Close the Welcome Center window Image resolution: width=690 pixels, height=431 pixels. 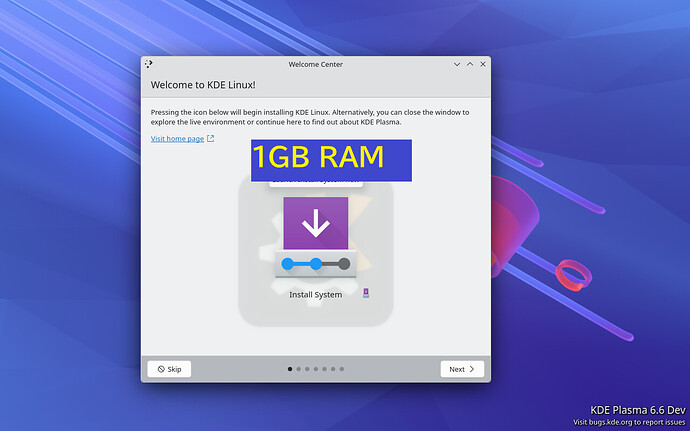click(x=483, y=64)
